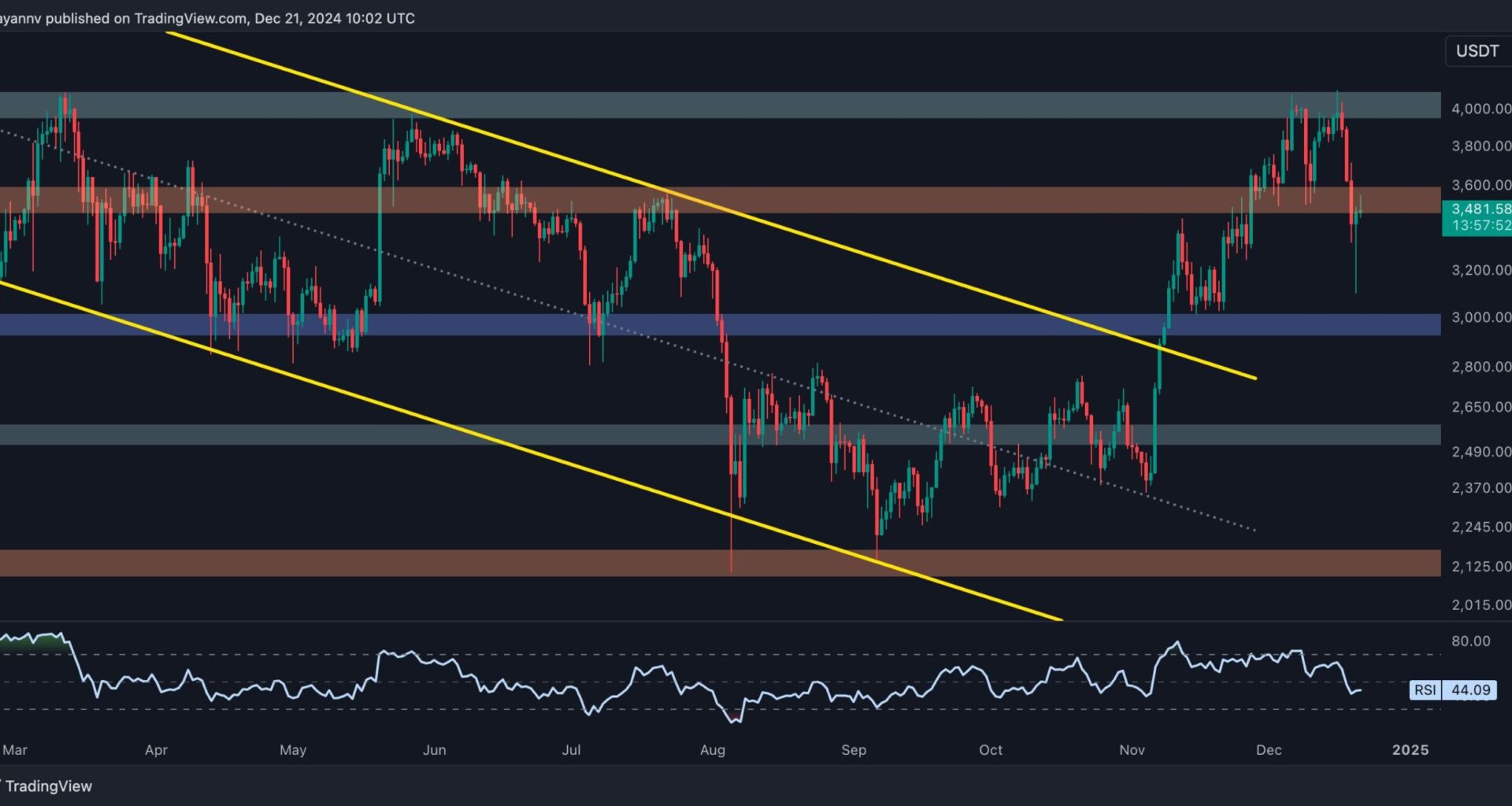
Task: Select the 2,125.00 price axis label
Action: pyautogui.click(x=1480, y=567)
